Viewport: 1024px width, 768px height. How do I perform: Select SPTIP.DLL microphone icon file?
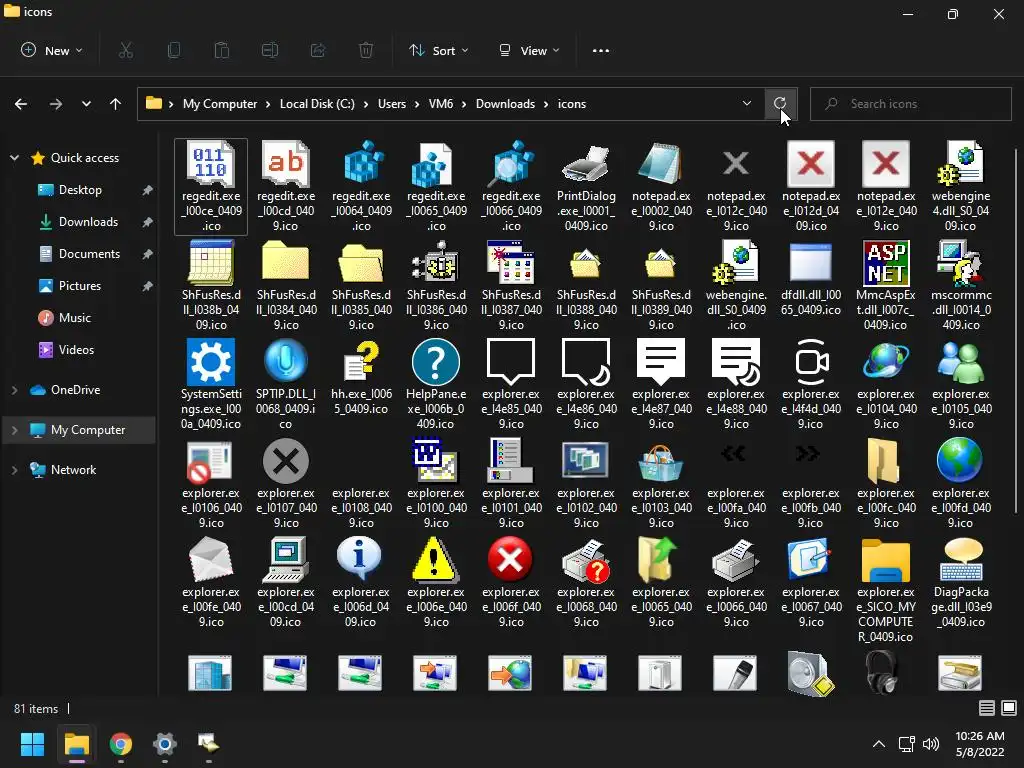coord(285,384)
